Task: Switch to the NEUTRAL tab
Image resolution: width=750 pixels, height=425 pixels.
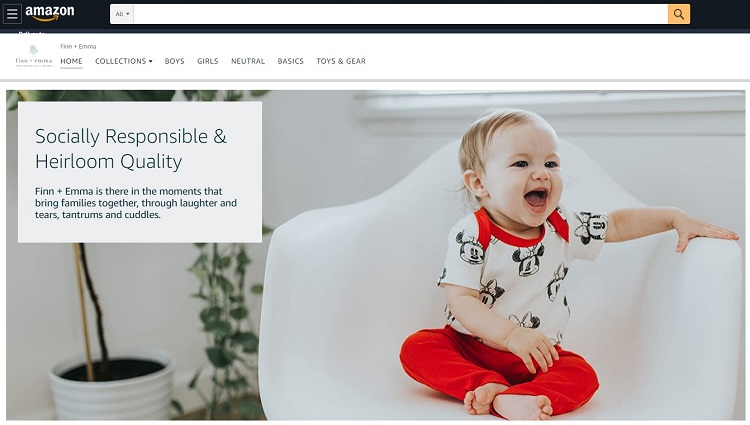Action: pyautogui.click(x=248, y=61)
